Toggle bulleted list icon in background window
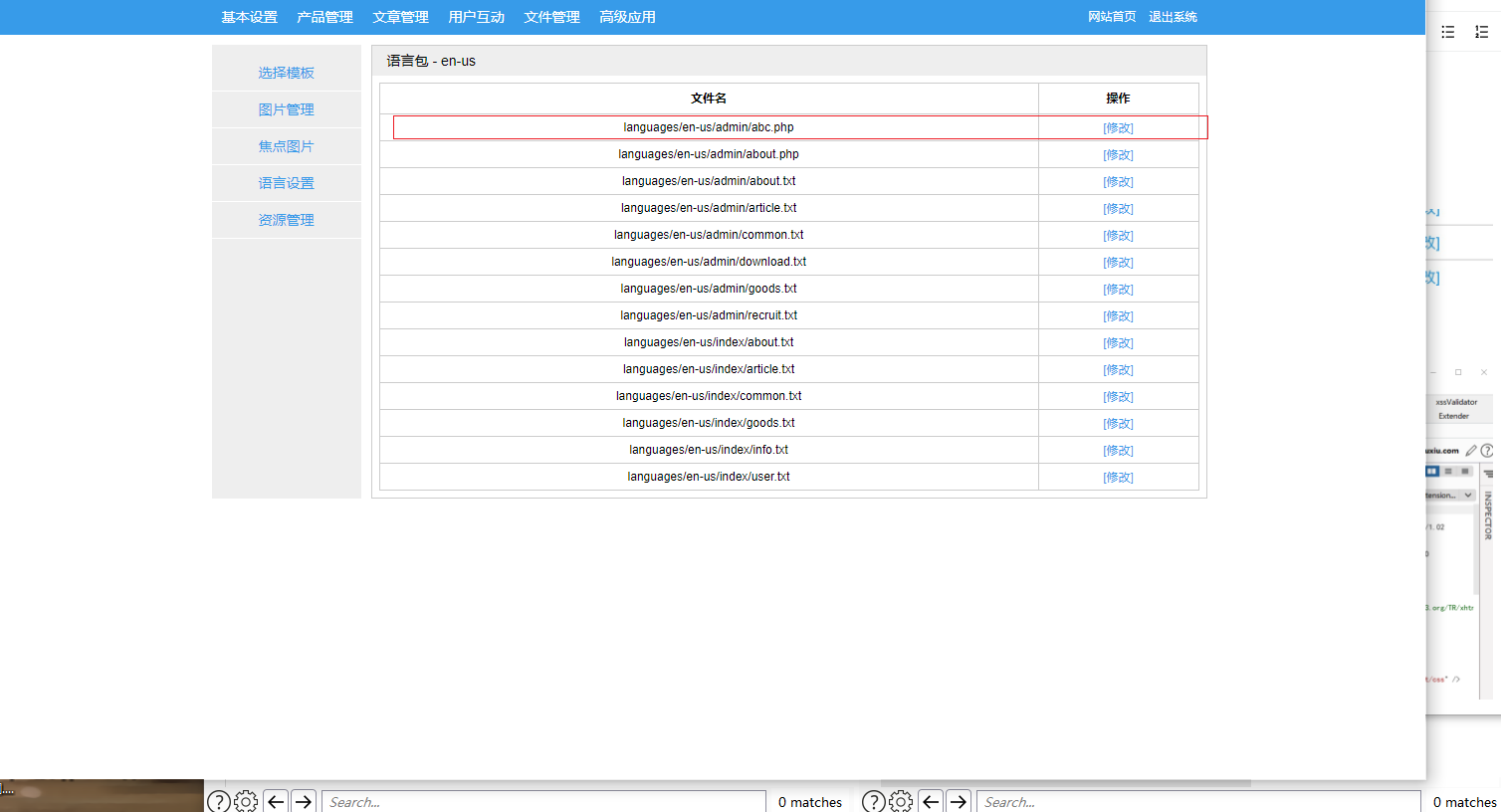Screen dimensions: 1501x812 pyautogui.click(x=1448, y=32)
